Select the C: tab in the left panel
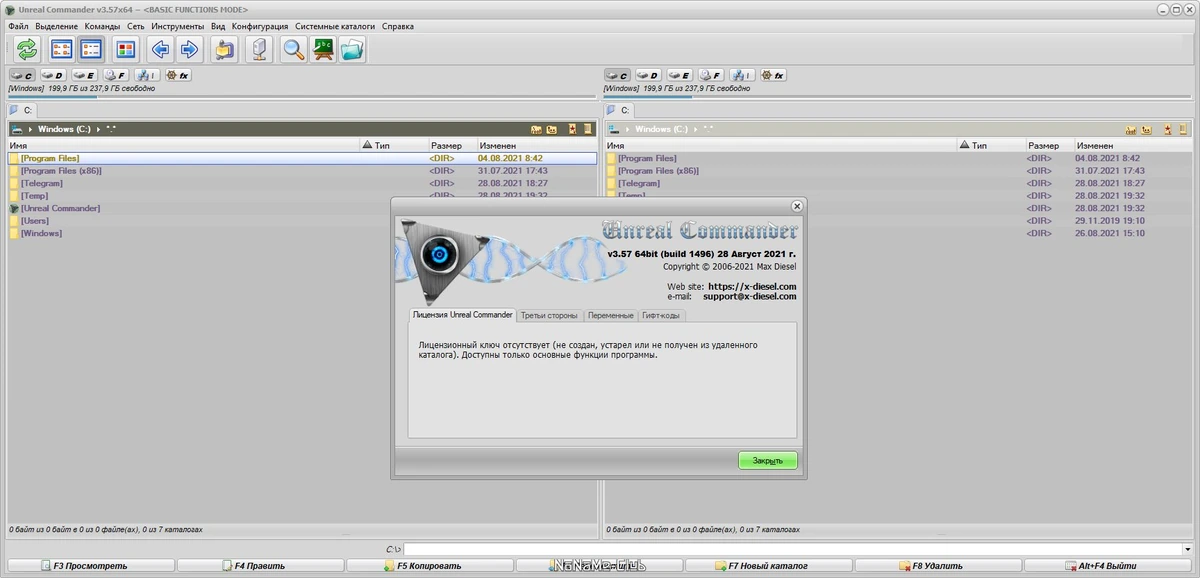Image resolution: width=1200 pixels, height=578 pixels. (x=22, y=110)
